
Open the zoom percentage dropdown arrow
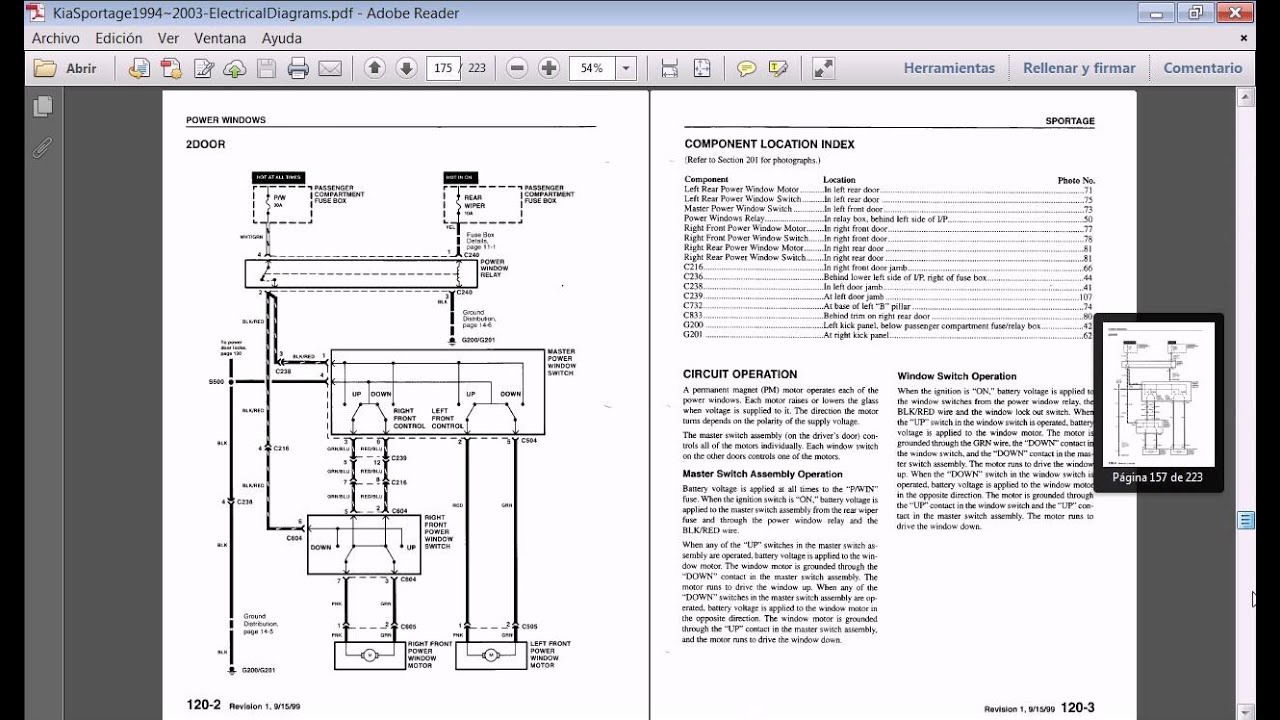[626, 68]
